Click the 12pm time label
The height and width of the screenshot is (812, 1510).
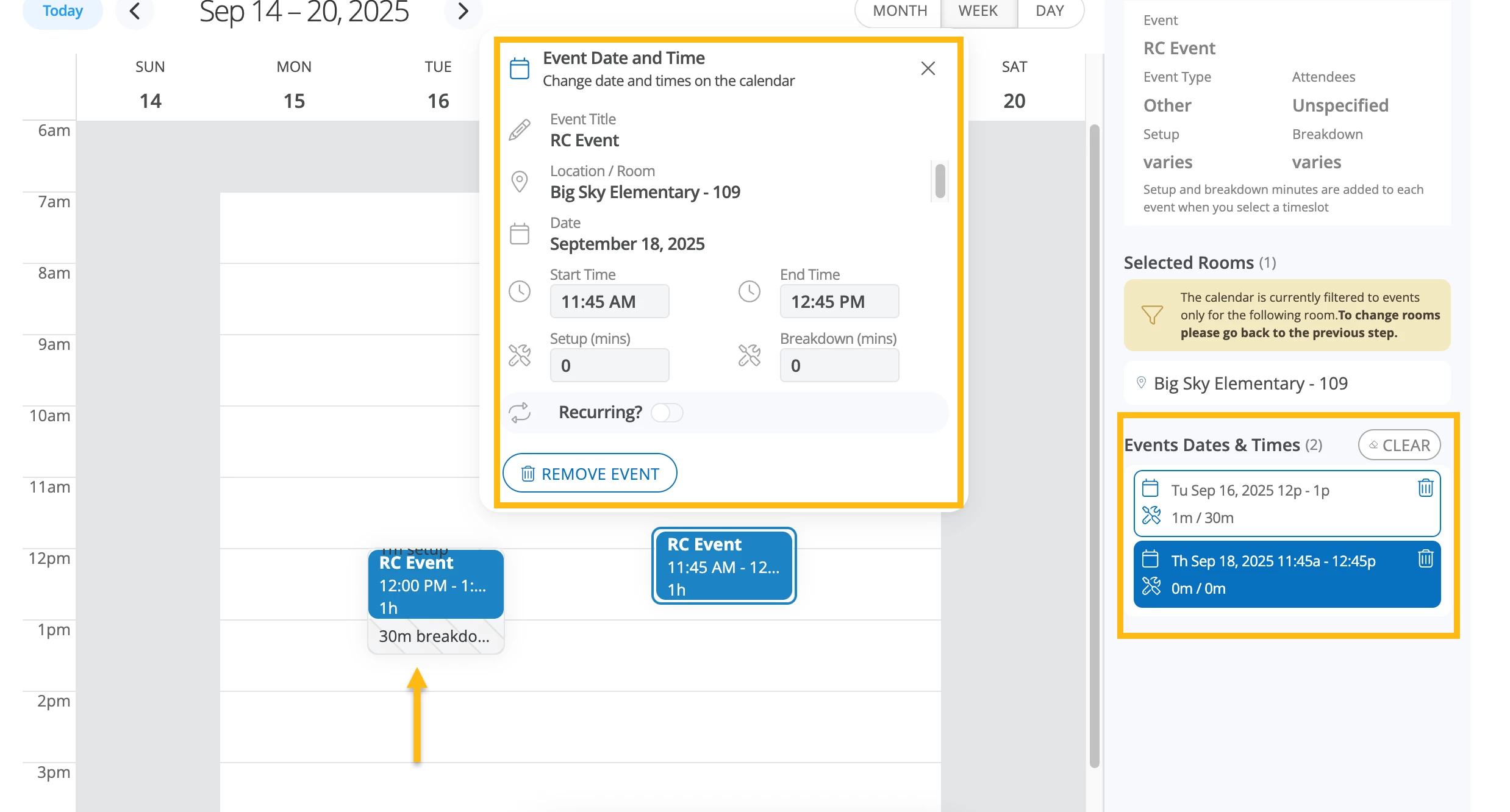[49, 558]
